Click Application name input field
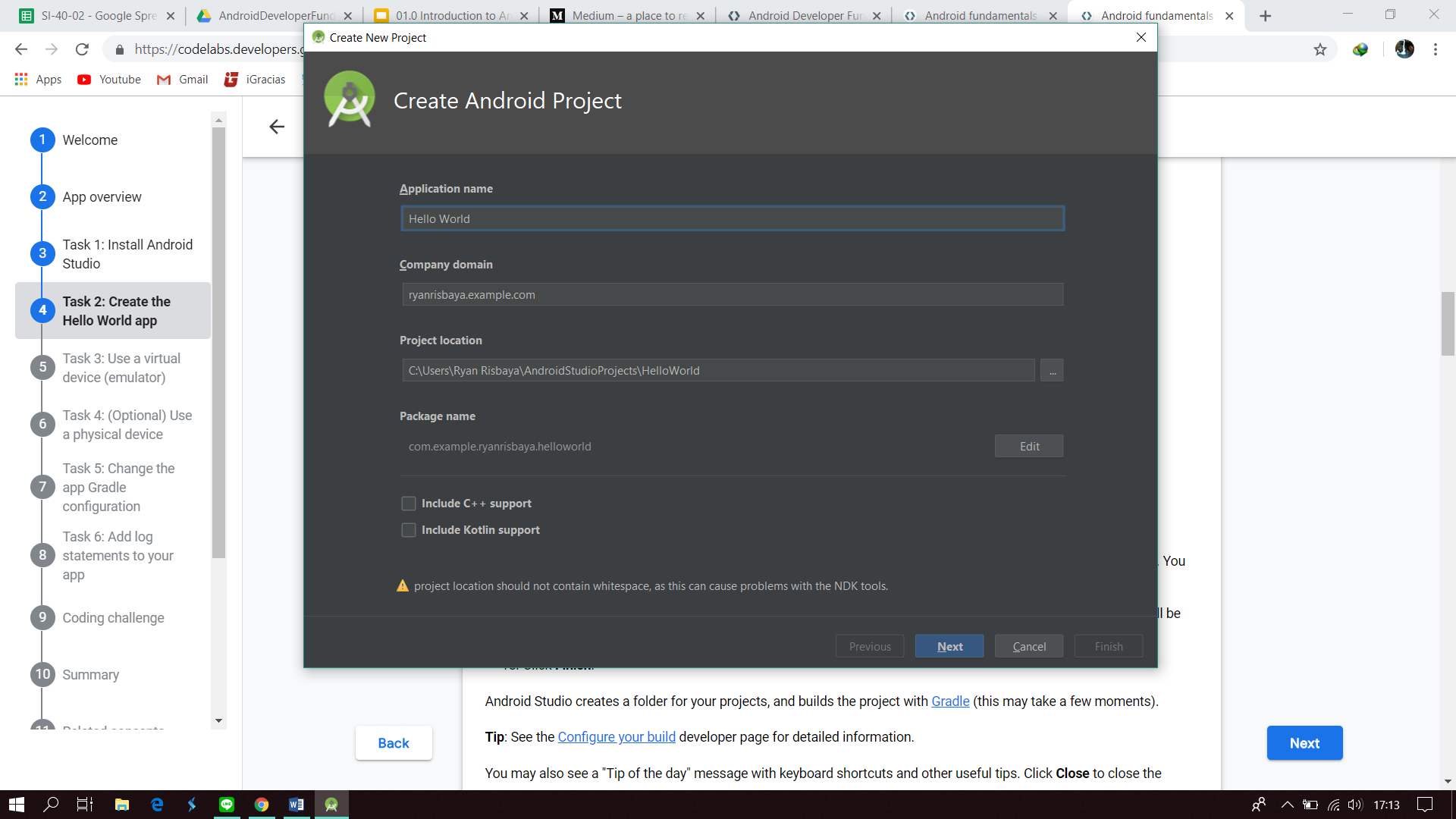The height and width of the screenshot is (819, 1456). pyautogui.click(x=732, y=219)
